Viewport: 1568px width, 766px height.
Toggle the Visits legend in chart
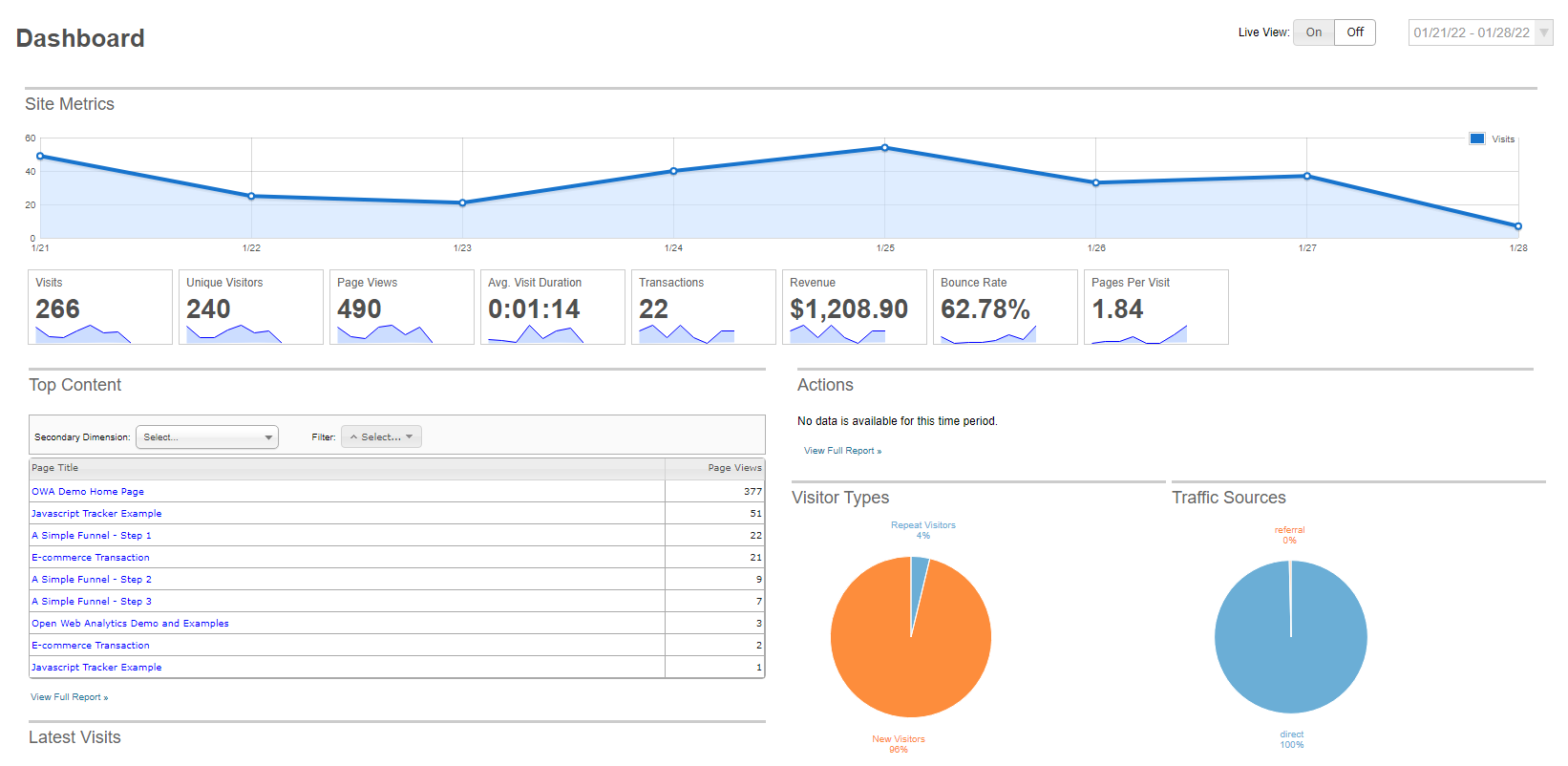pyautogui.click(x=1493, y=138)
